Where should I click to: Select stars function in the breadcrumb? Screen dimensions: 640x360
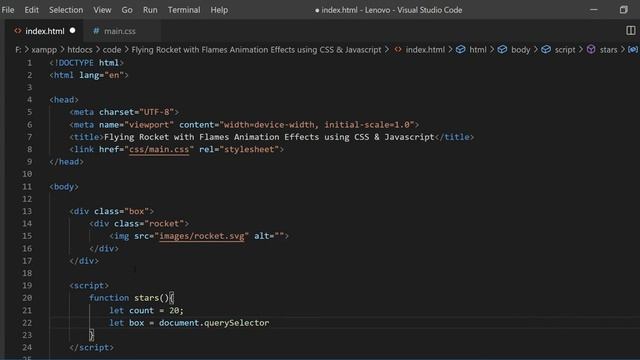(x=608, y=50)
